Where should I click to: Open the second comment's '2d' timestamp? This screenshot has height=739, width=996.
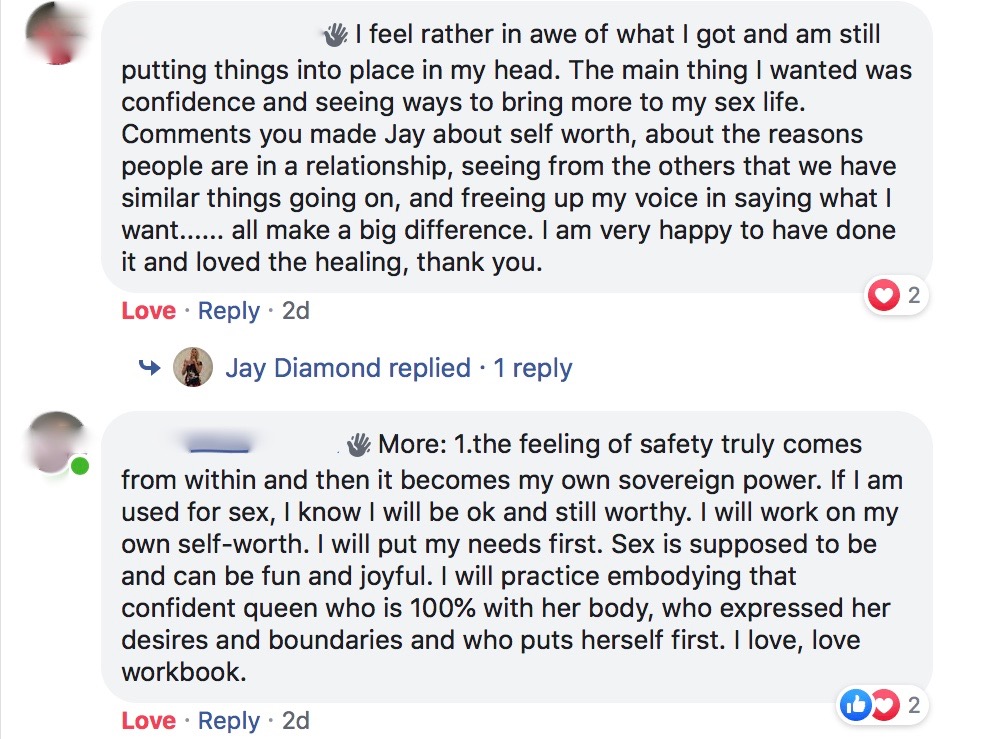pyautogui.click(x=296, y=720)
